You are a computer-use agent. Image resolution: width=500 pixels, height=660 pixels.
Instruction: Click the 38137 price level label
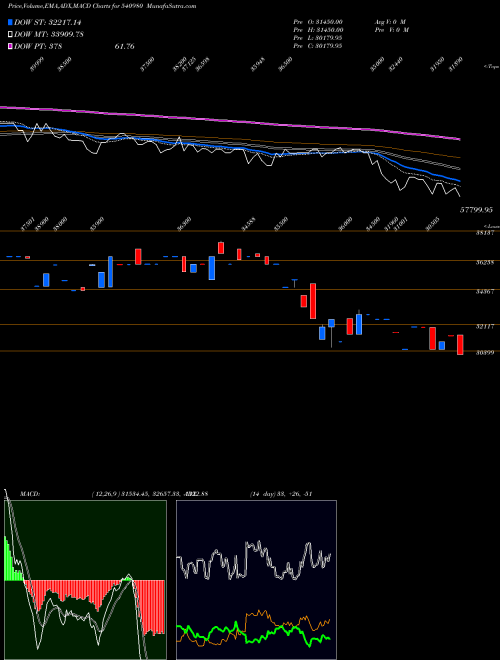point(487,233)
